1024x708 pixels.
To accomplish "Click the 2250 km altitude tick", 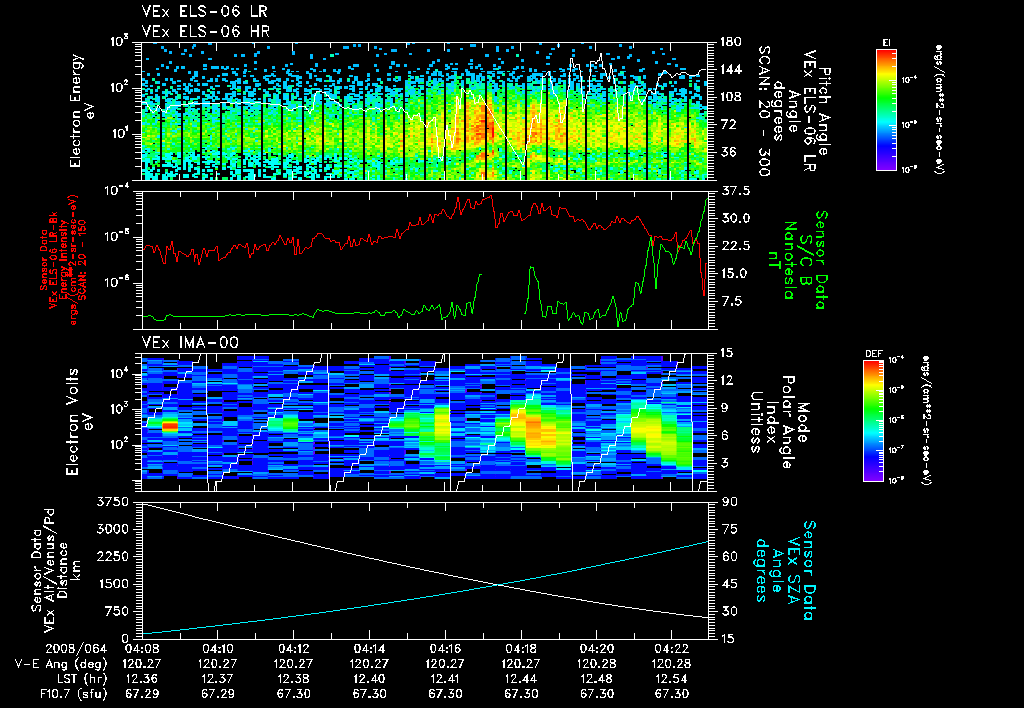I will 112,556.
